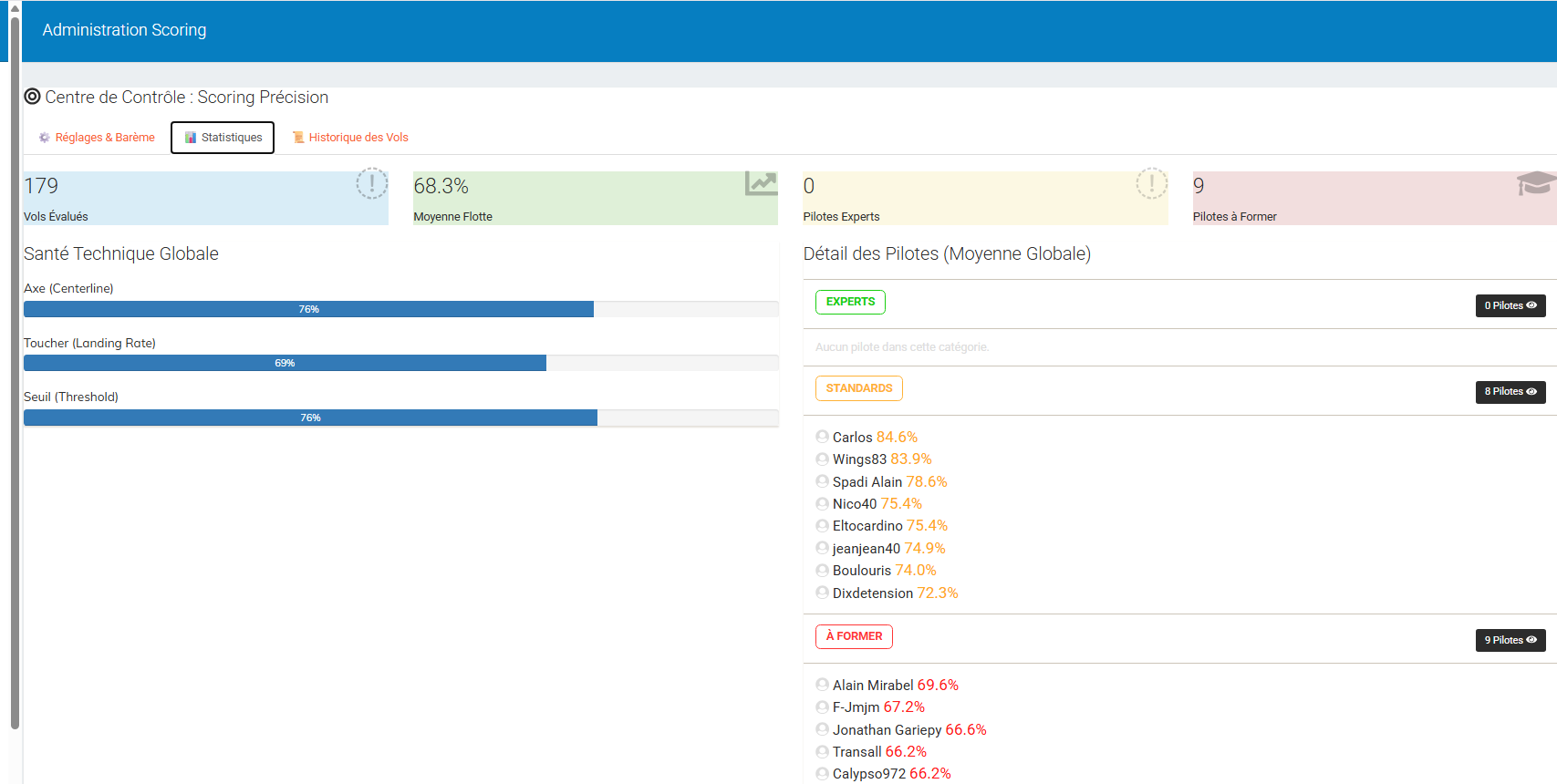
Task: Expand the EXPERTS category badge
Action: pyautogui.click(x=850, y=302)
